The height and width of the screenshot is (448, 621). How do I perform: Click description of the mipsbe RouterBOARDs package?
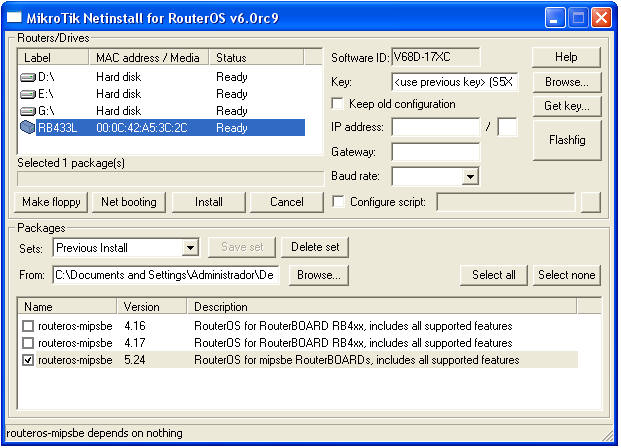tap(356, 360)
